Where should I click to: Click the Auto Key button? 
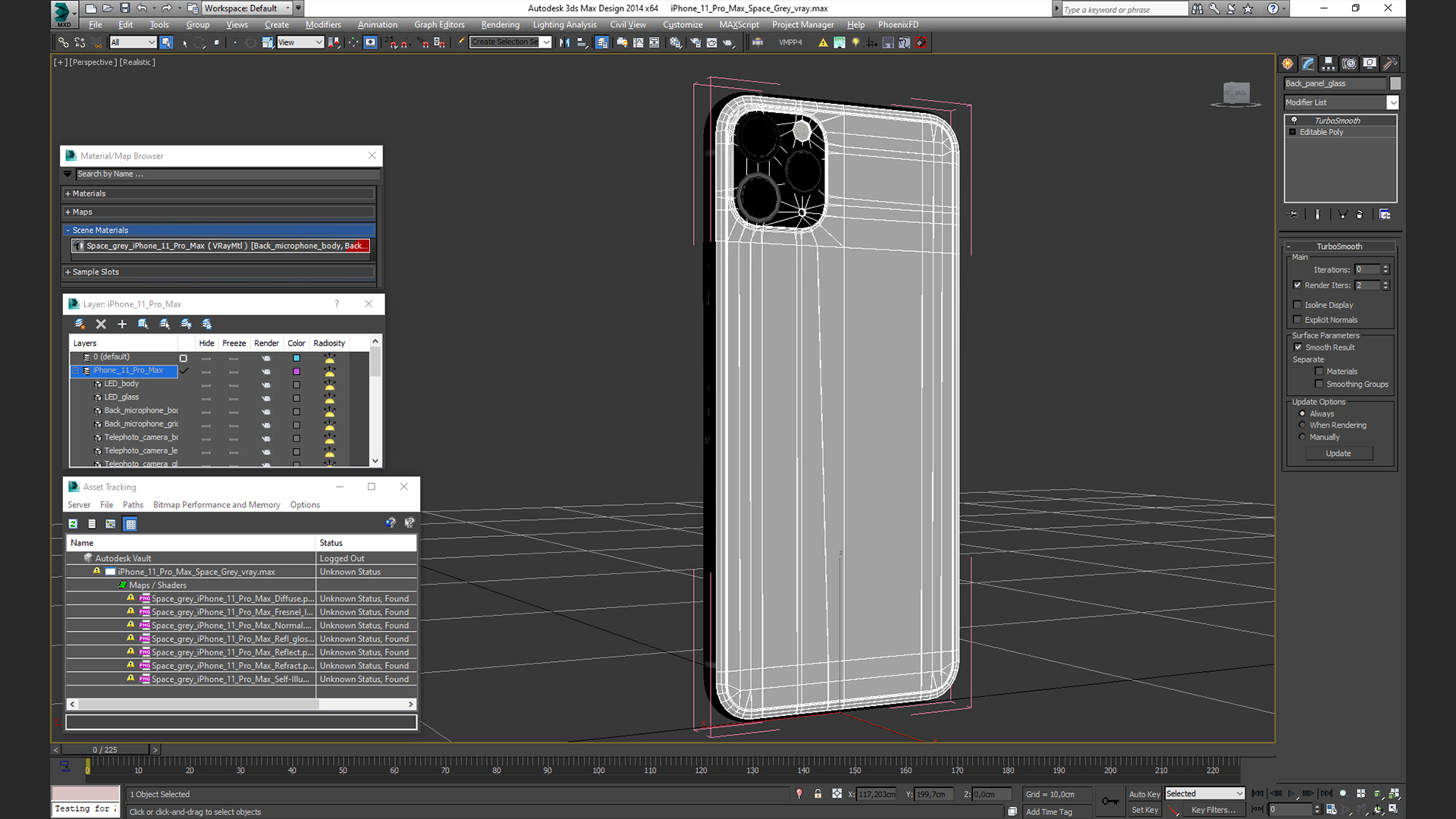[1144, 794]
